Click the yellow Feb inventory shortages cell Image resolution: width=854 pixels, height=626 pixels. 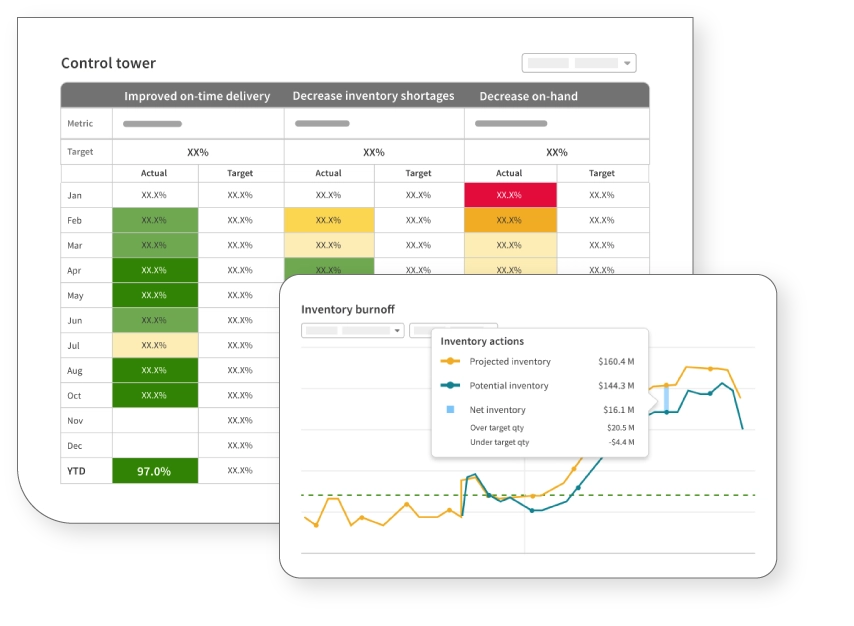click(x=329, y=220)
